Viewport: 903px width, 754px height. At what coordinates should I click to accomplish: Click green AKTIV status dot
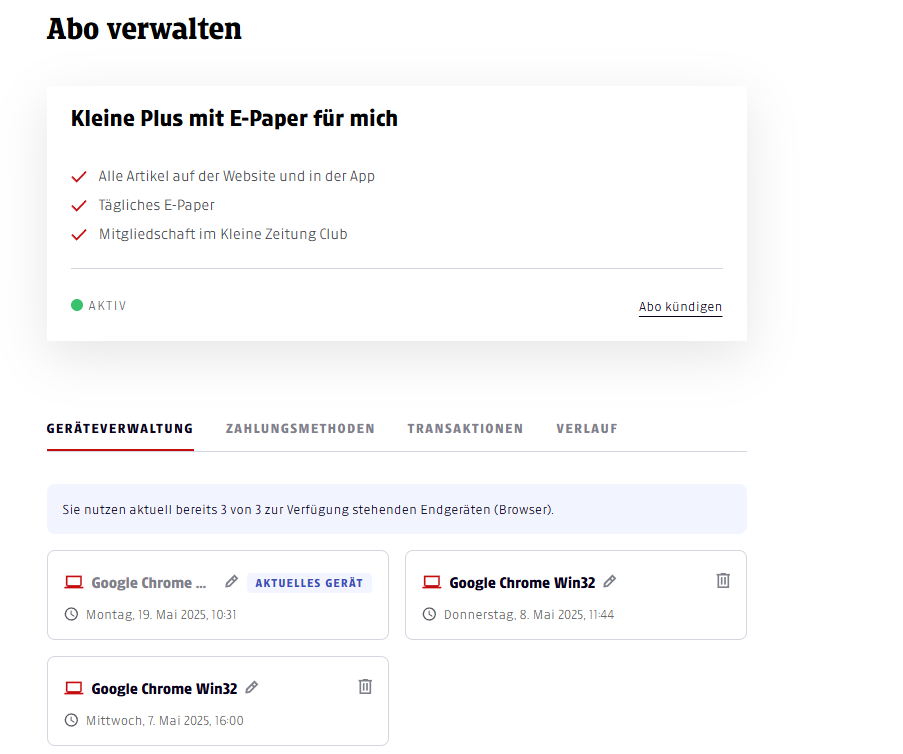77,305
